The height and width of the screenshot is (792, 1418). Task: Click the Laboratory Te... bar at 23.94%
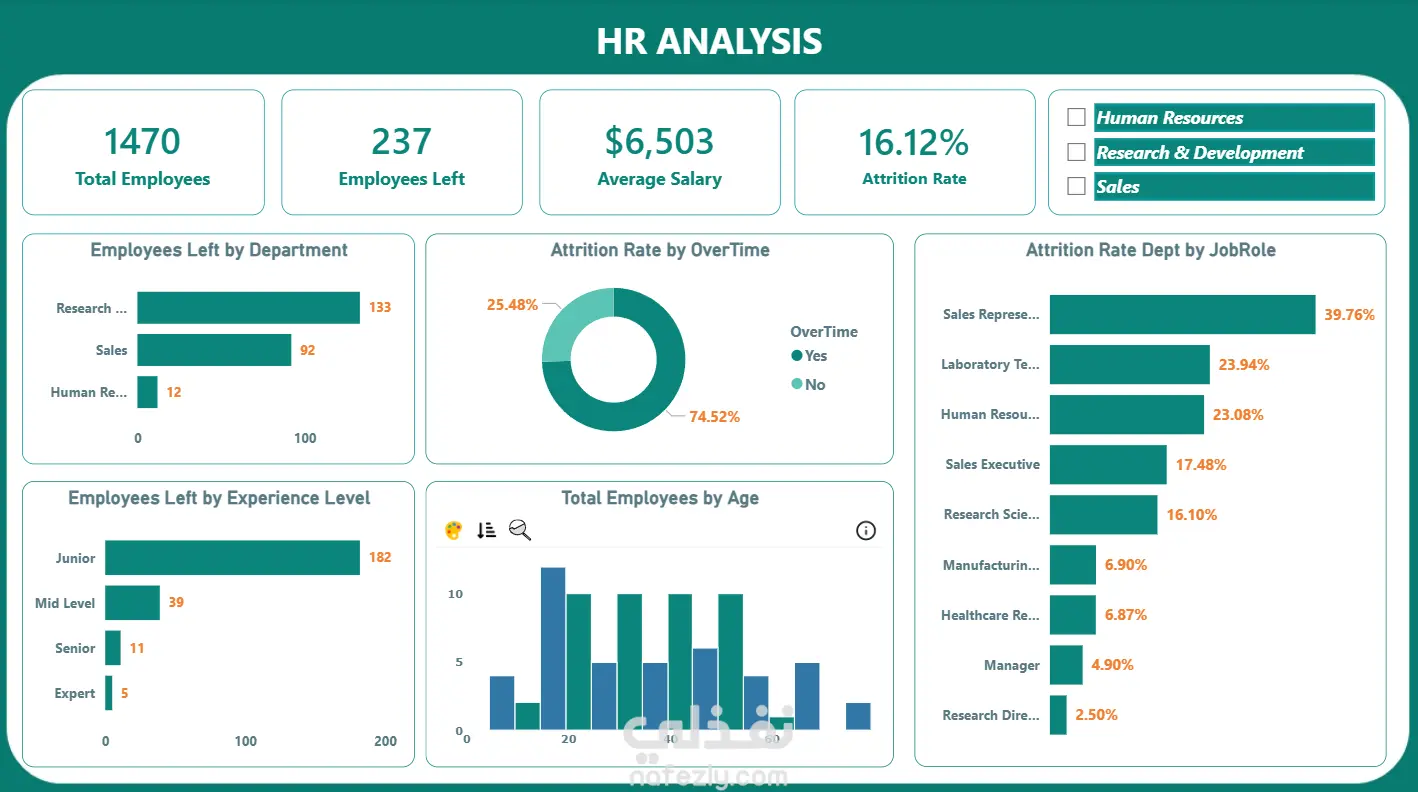(x=1130, y=364)
